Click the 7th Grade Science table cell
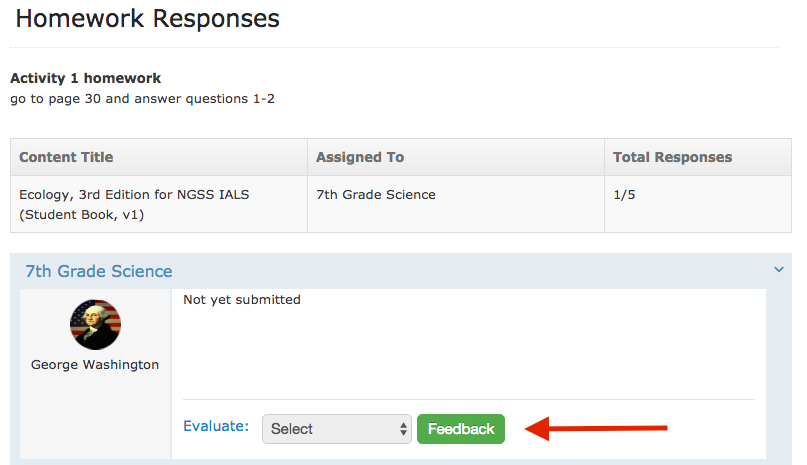Image resolution: width=807 pixels, height=465 pixels. [x=376, y=195]
